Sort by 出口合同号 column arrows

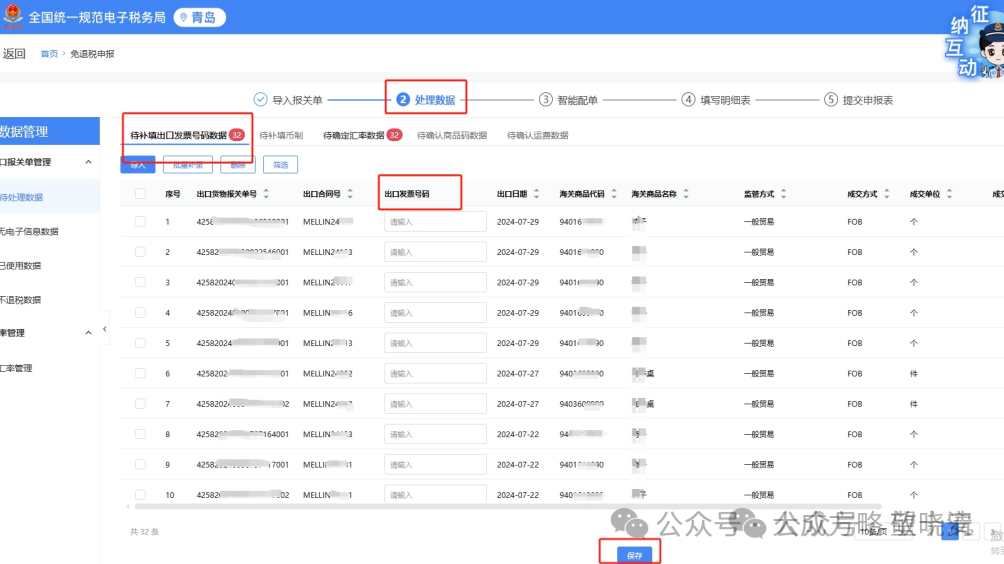pos(350,193)
